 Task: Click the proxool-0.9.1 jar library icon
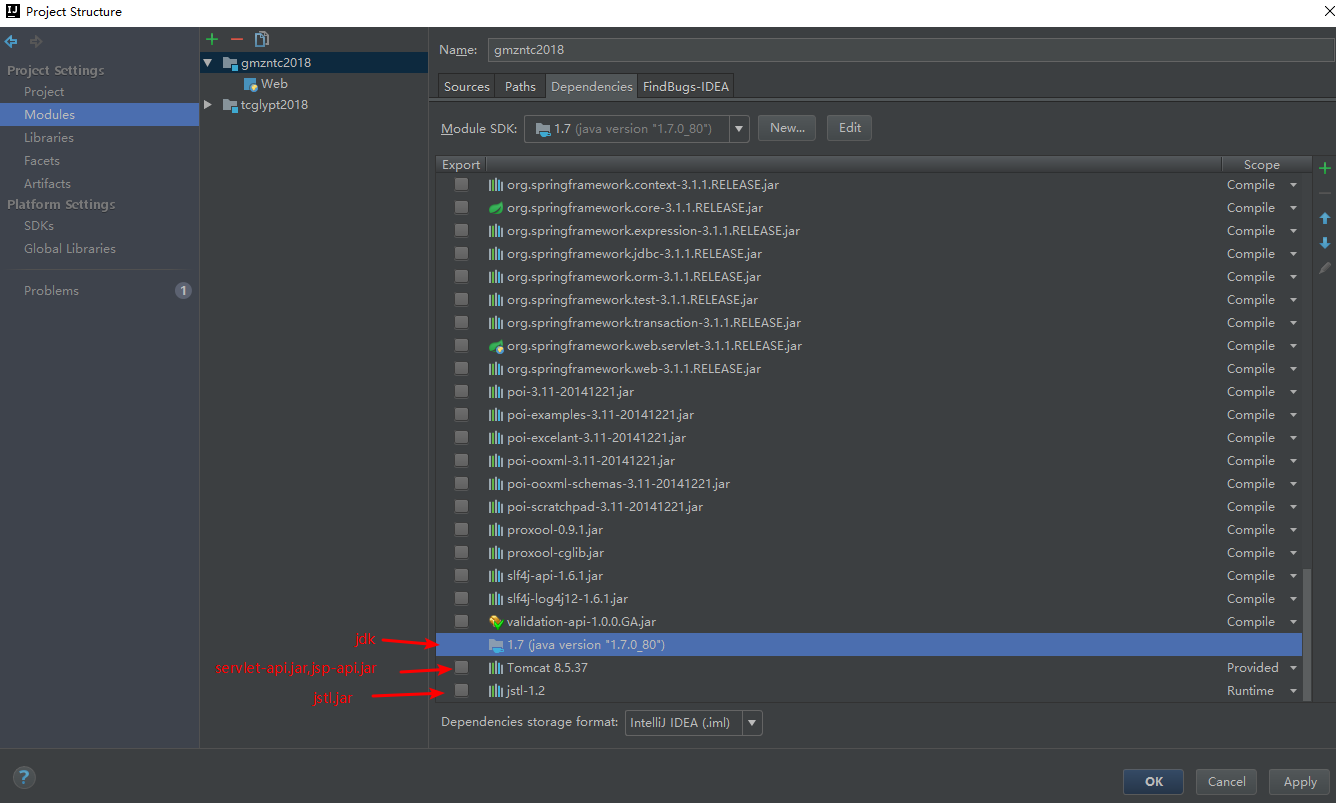click(x=495, y=530)
